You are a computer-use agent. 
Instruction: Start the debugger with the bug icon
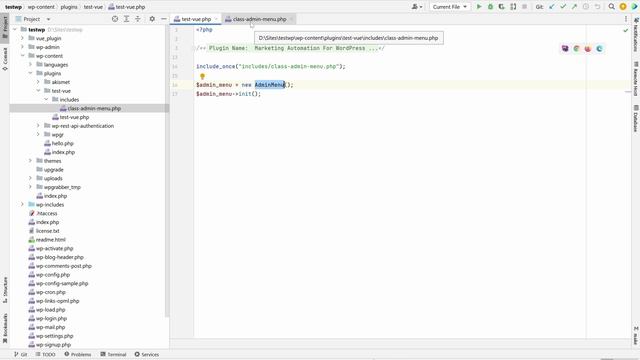coord(490,7)
